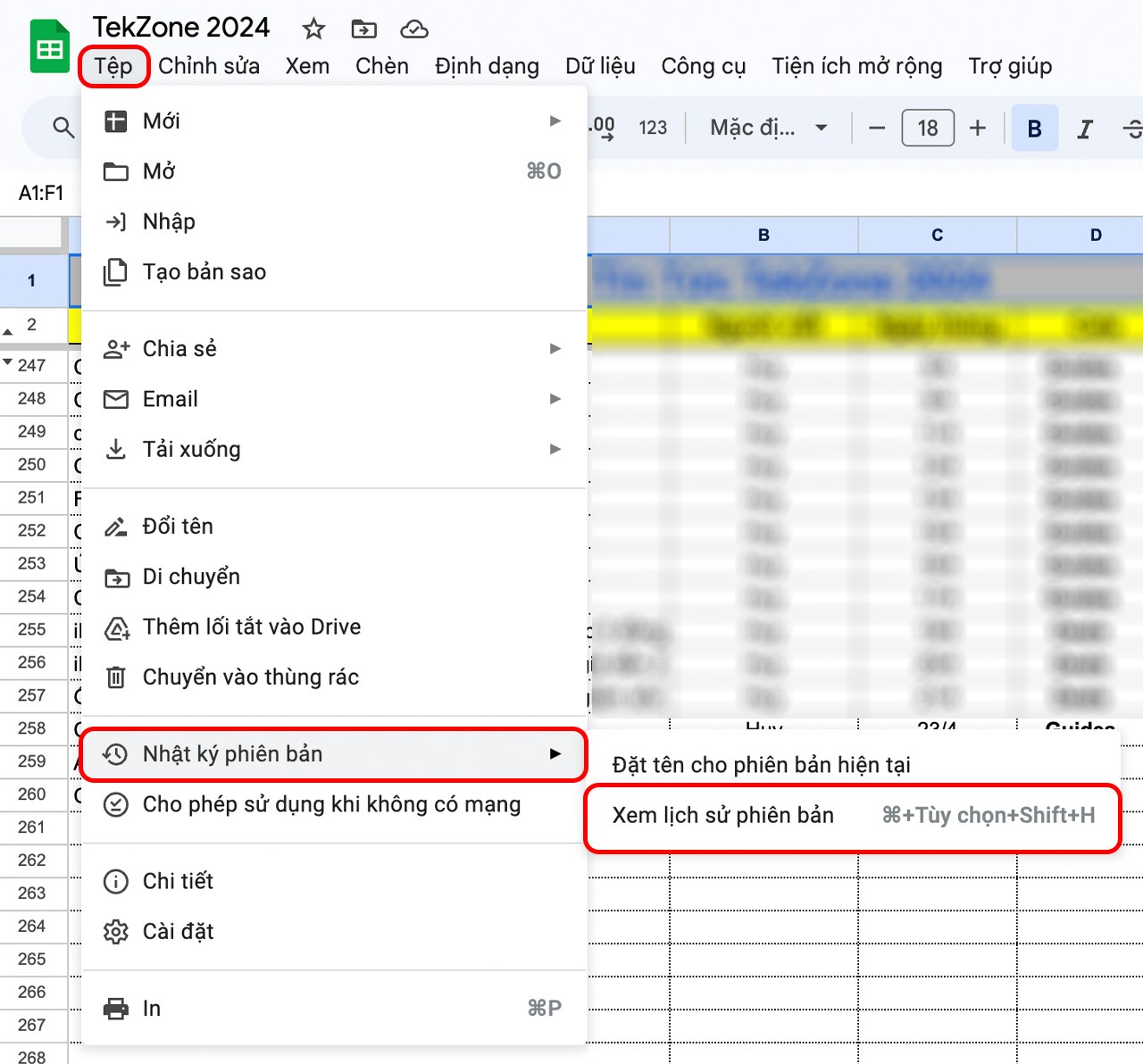Viewport: 1143px width, 1064px height.
Task: Expand the Email submenu arrow
Action: click(x=555, y=399)
